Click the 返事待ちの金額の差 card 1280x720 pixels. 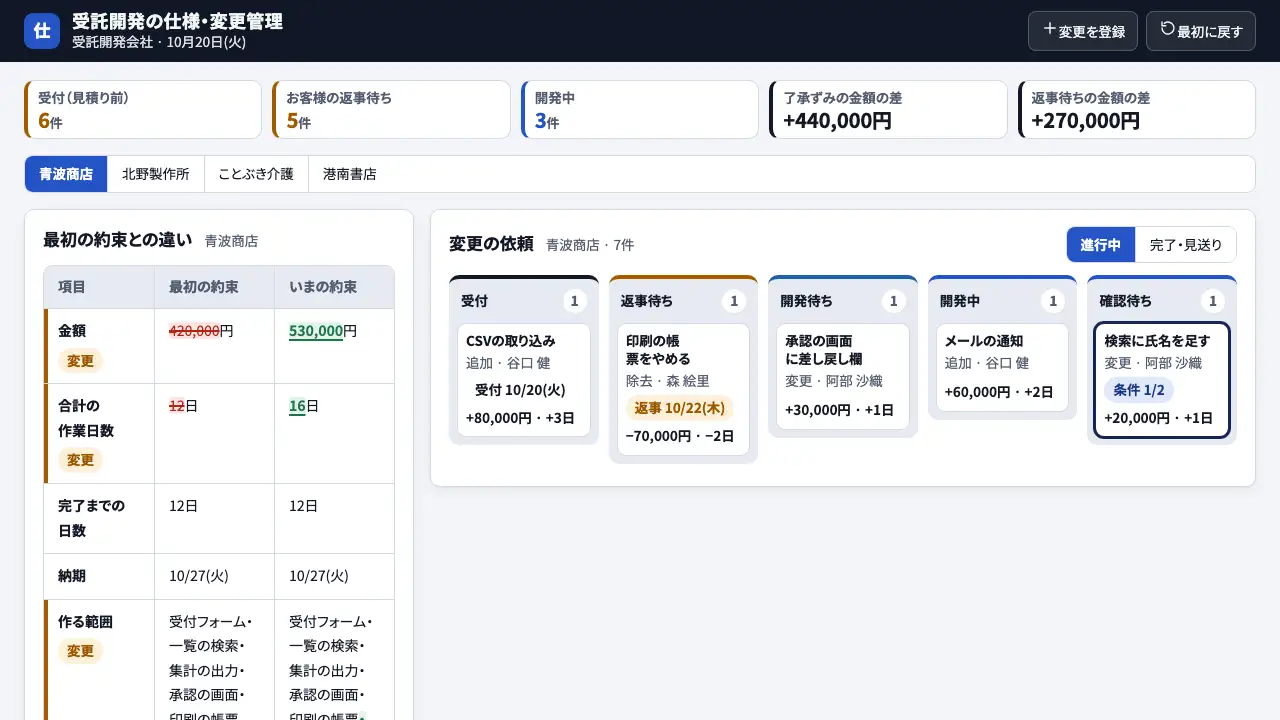[1136, 109]
